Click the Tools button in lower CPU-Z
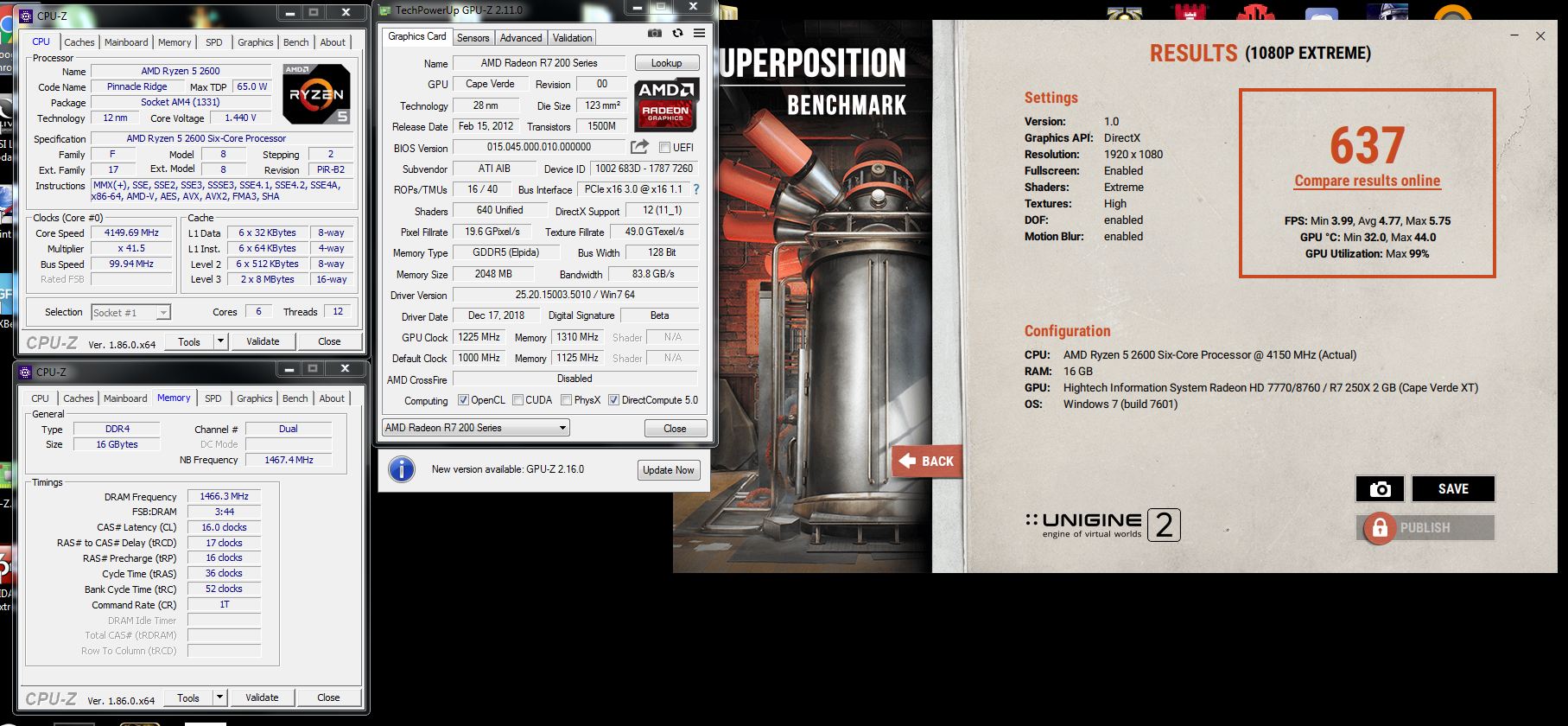This screenshot has width=1568, height=726. tap(188, 697)
